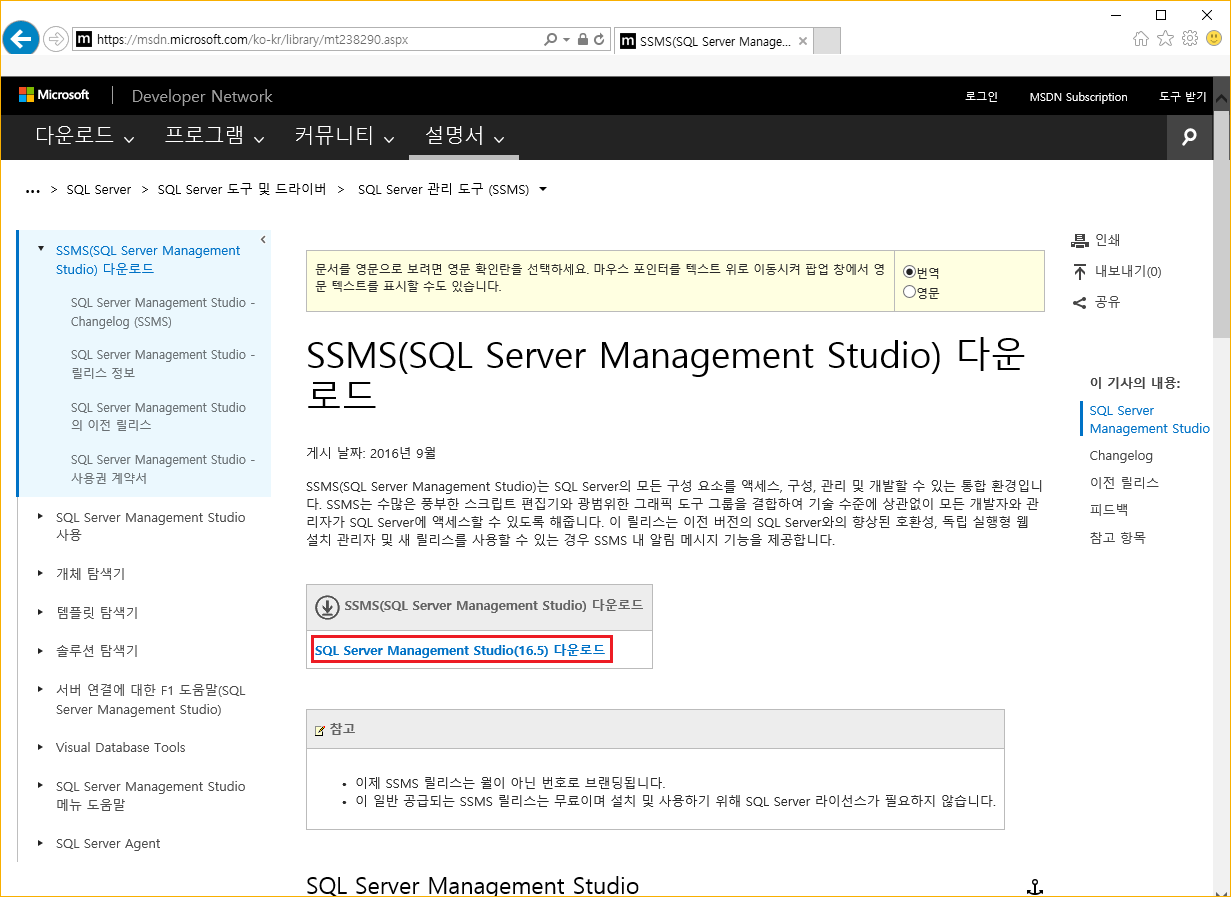Select the 영문 radio button
This screenshot has width=1231, height=897.
point(909,292)
